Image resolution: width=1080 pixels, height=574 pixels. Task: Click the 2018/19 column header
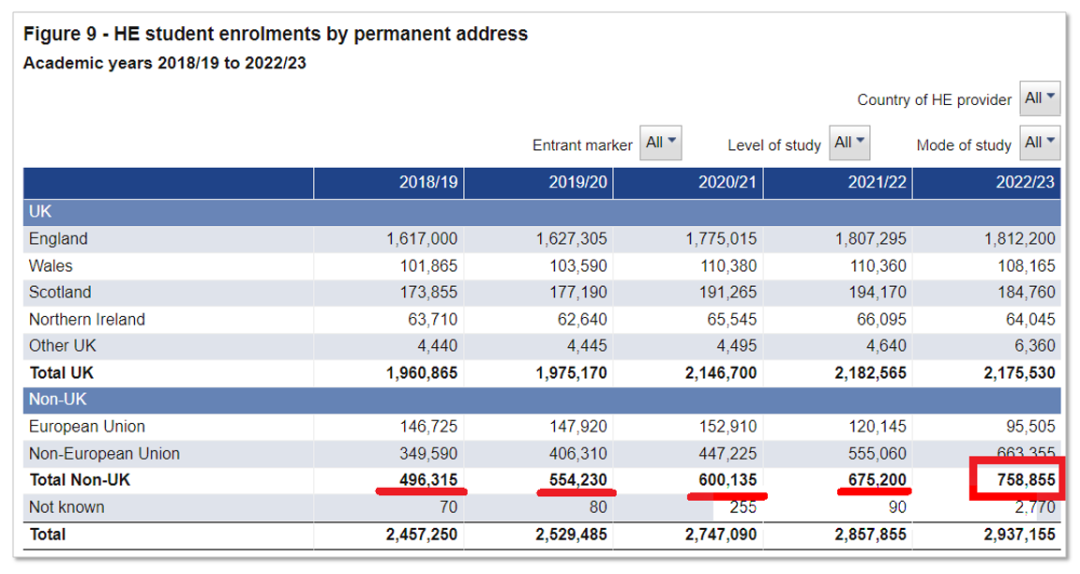coord(428,184)
